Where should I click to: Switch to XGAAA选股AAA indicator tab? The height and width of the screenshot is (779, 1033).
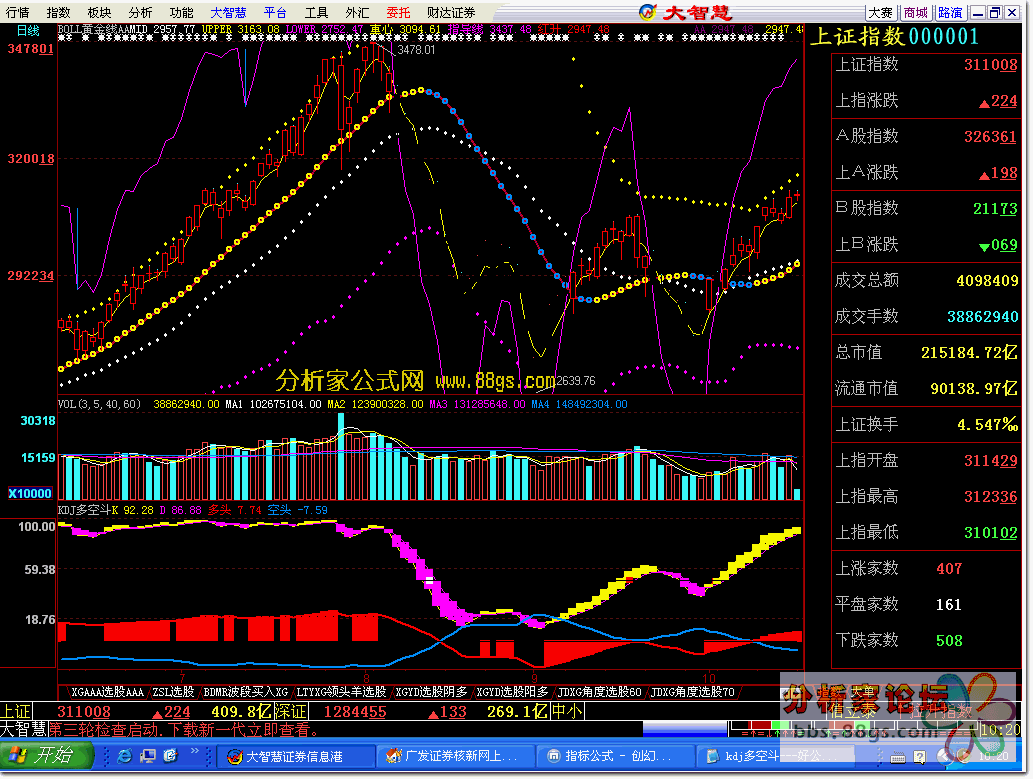tap(107, 692)
